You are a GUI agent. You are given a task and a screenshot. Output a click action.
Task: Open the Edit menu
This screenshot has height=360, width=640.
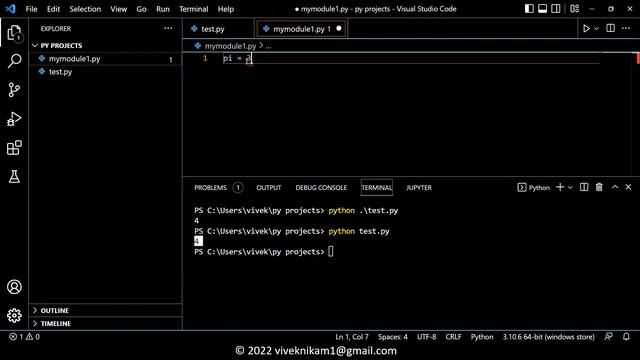(53, 9)
